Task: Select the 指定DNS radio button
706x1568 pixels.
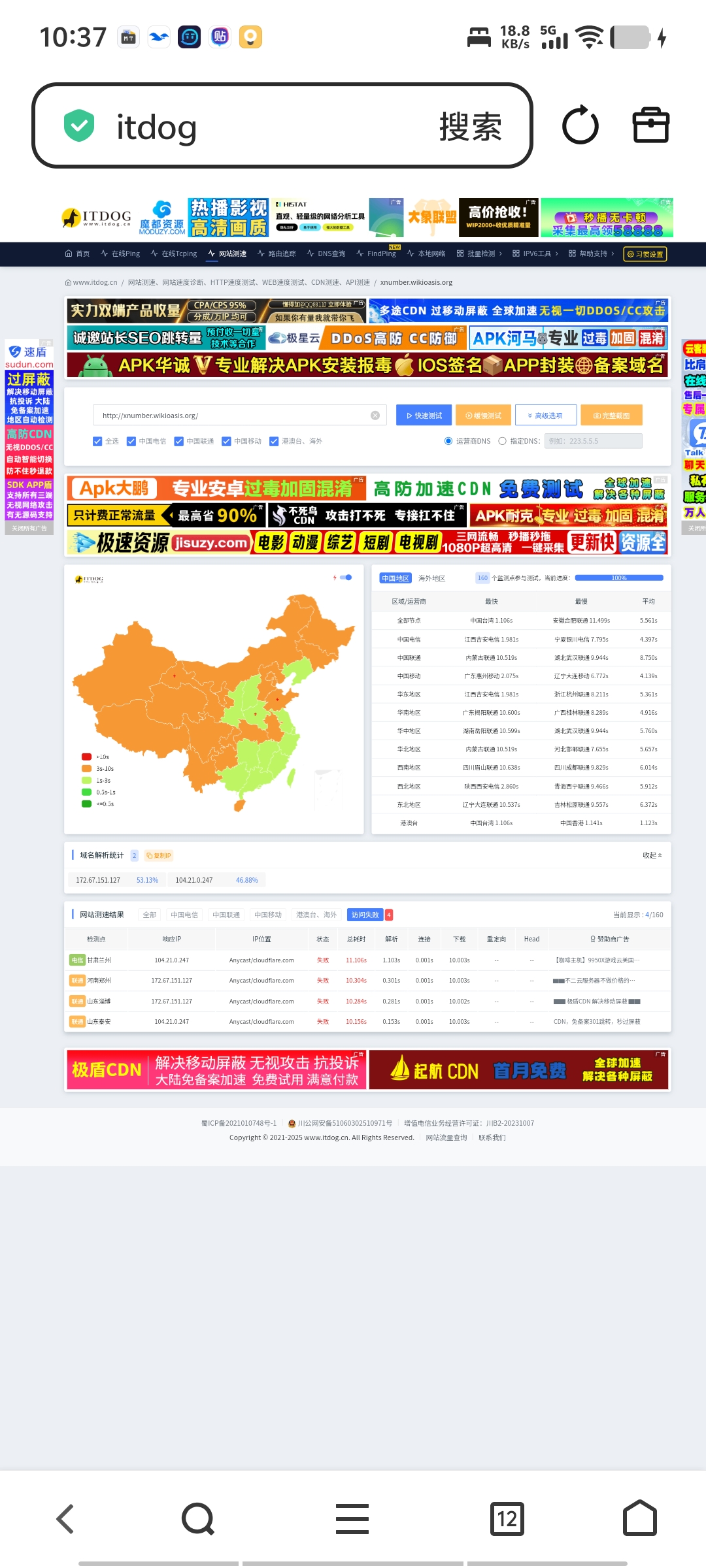Action: coord(502,441)
